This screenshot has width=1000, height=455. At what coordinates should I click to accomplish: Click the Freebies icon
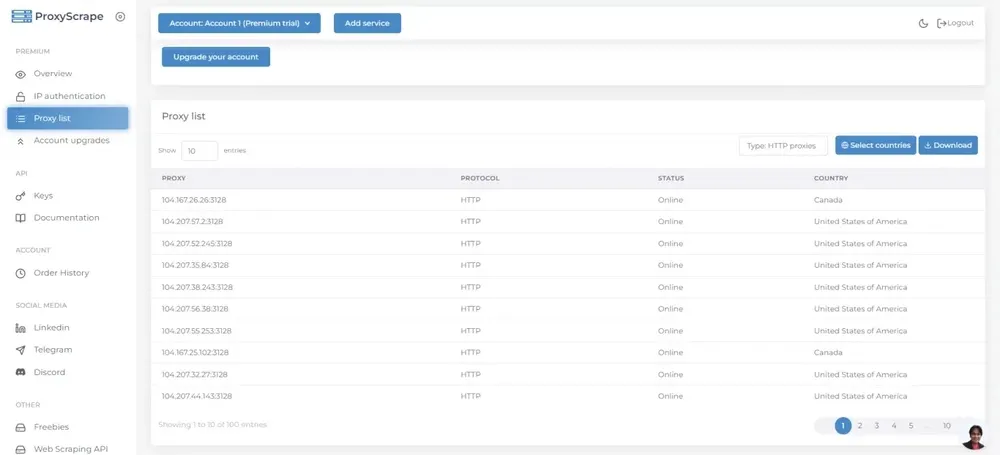(x=20, y=427)
